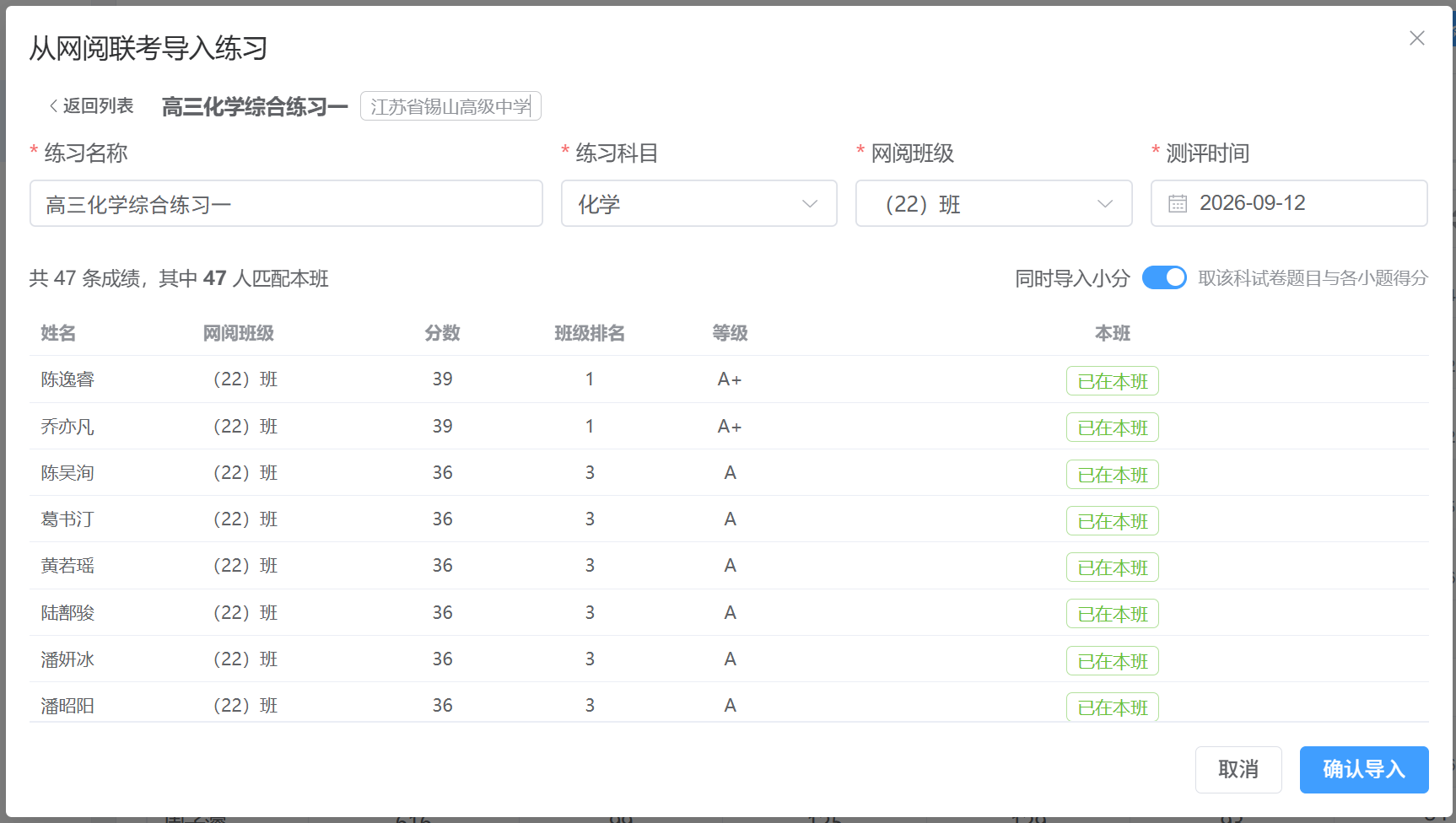Click the 班级排名 column header
1456x823 pixels.
coord(590,333)
